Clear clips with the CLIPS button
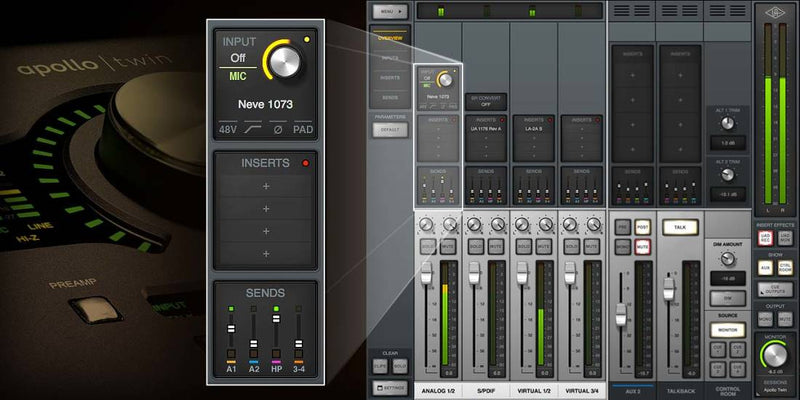 click(380, 366)
